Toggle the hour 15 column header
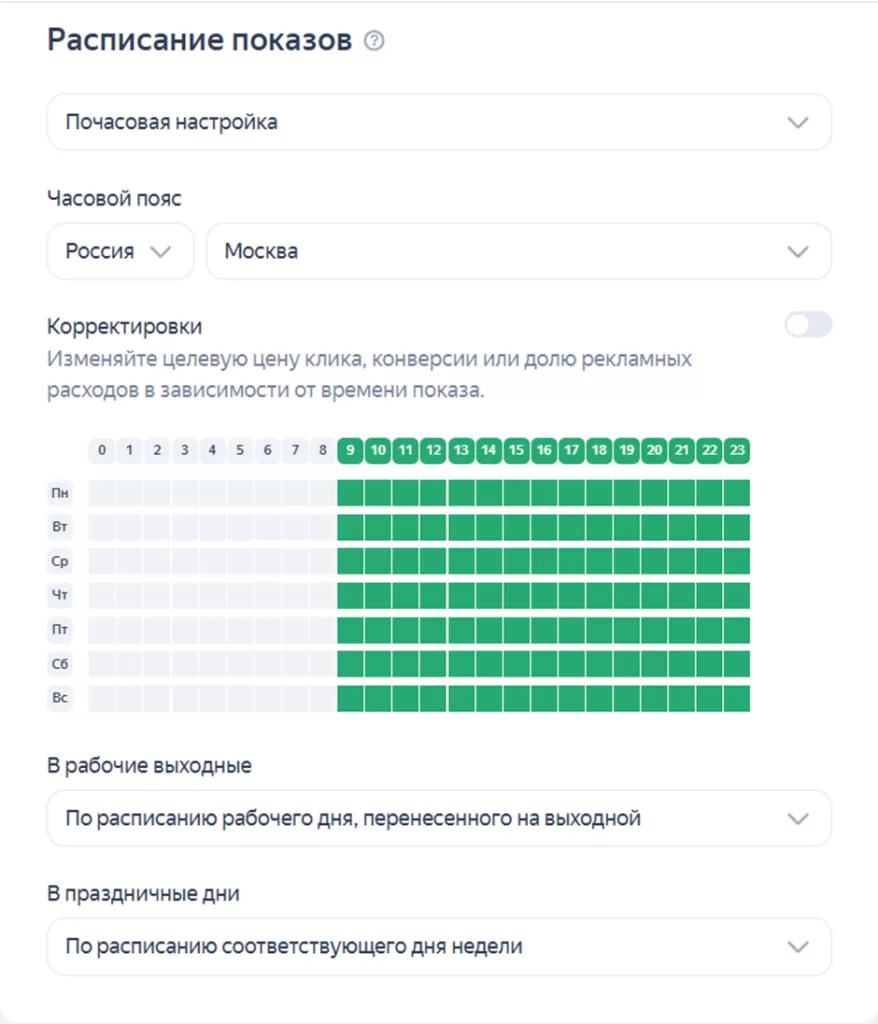This screenshot has height=1024, width=878. pyautogui.click(x=517, y=451)
